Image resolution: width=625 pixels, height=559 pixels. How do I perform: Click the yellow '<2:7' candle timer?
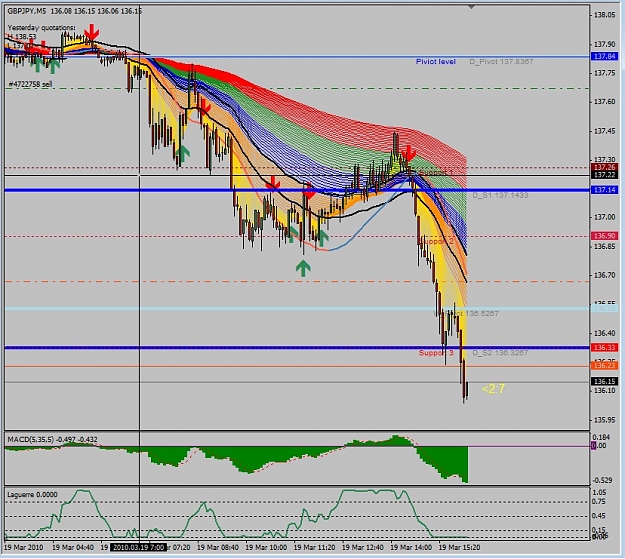pos(493,388)
